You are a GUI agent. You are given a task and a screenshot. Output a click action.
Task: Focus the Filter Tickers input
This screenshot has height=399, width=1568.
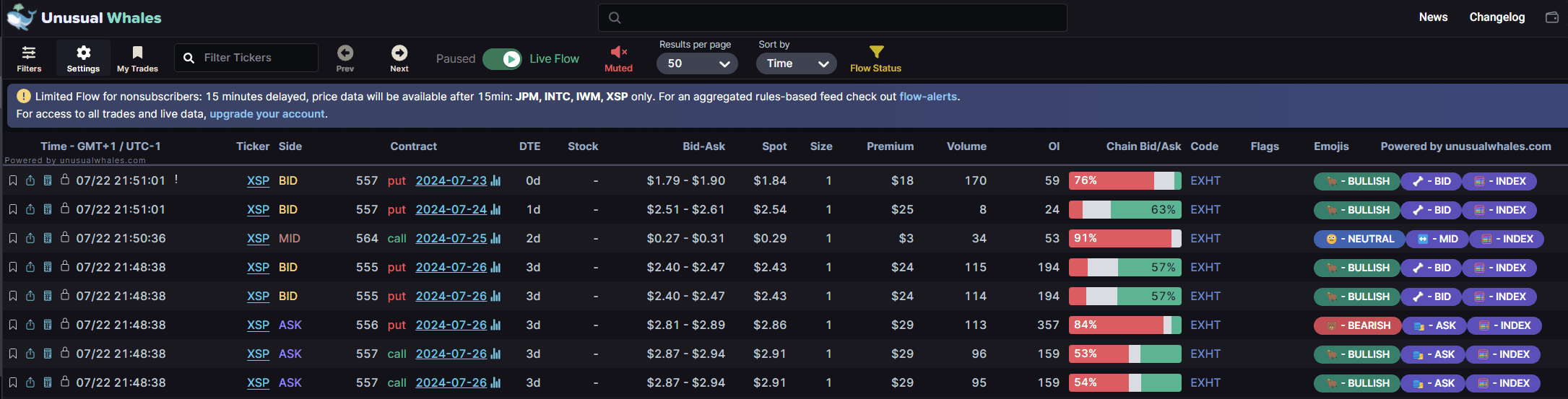click(246, 58)
